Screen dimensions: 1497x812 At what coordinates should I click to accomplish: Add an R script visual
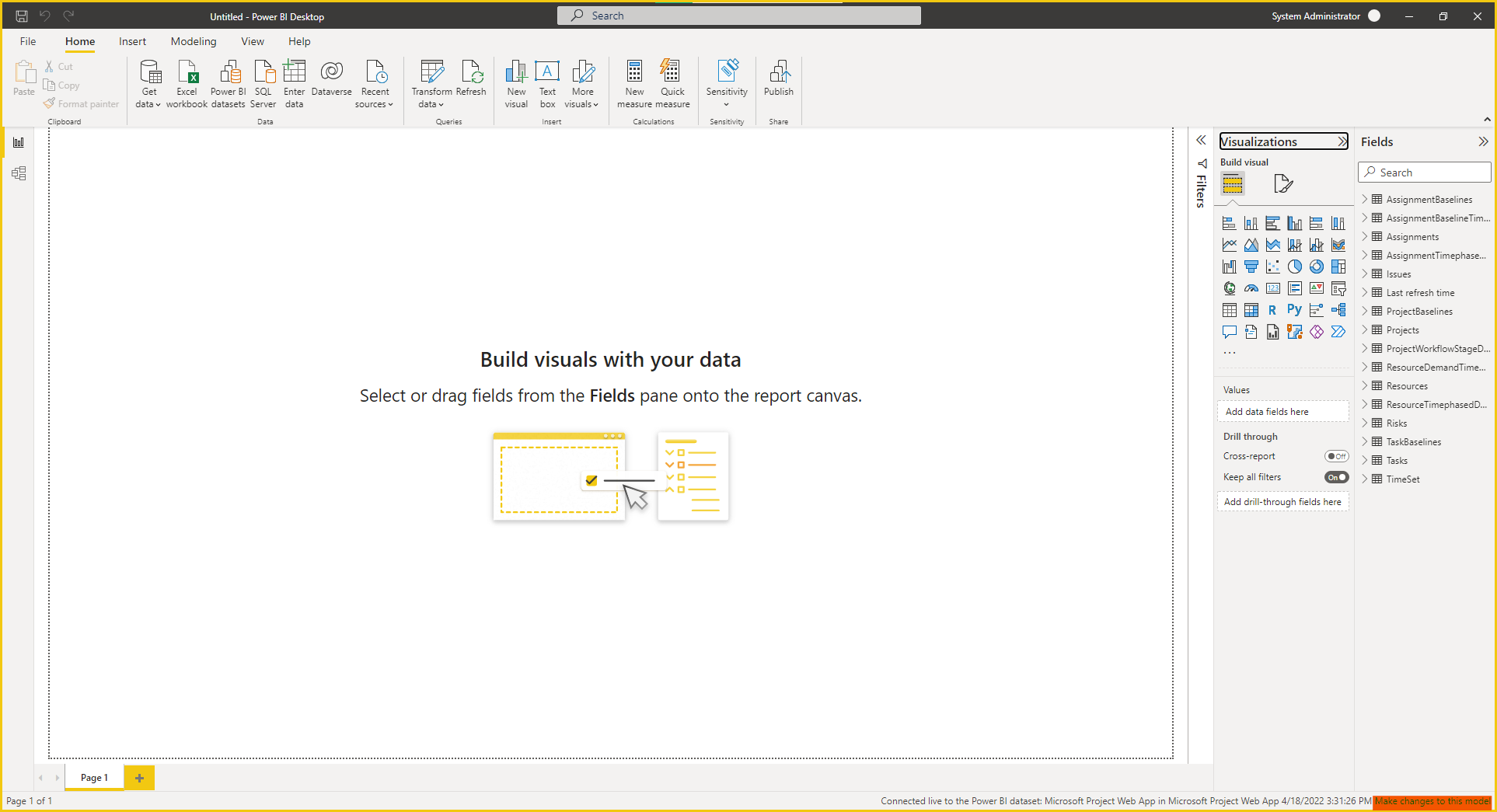click(1272, 310)
